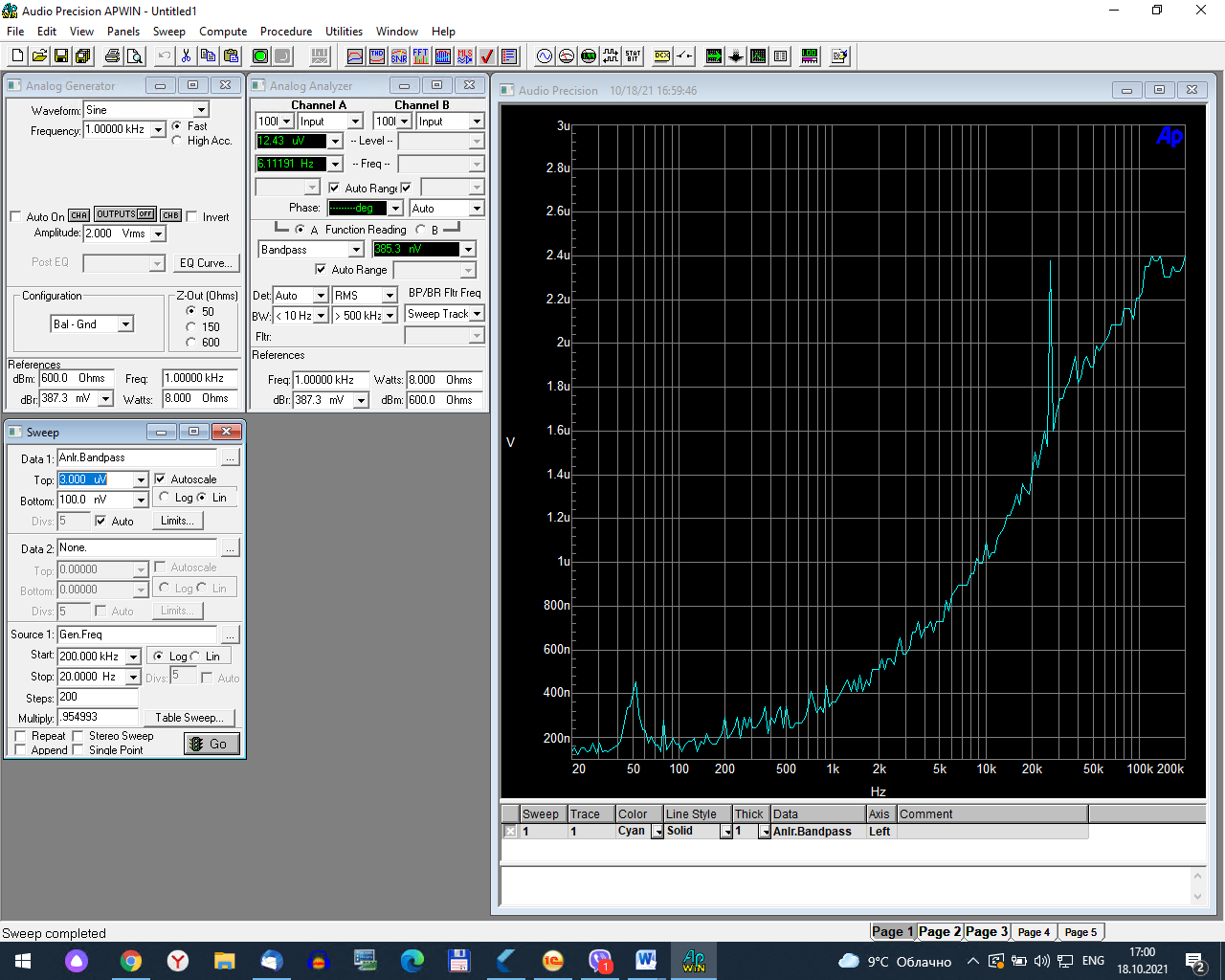Enable the Repeat checkbox in Sweep panel
1225x980 pixels.
[x=20, y=736]
